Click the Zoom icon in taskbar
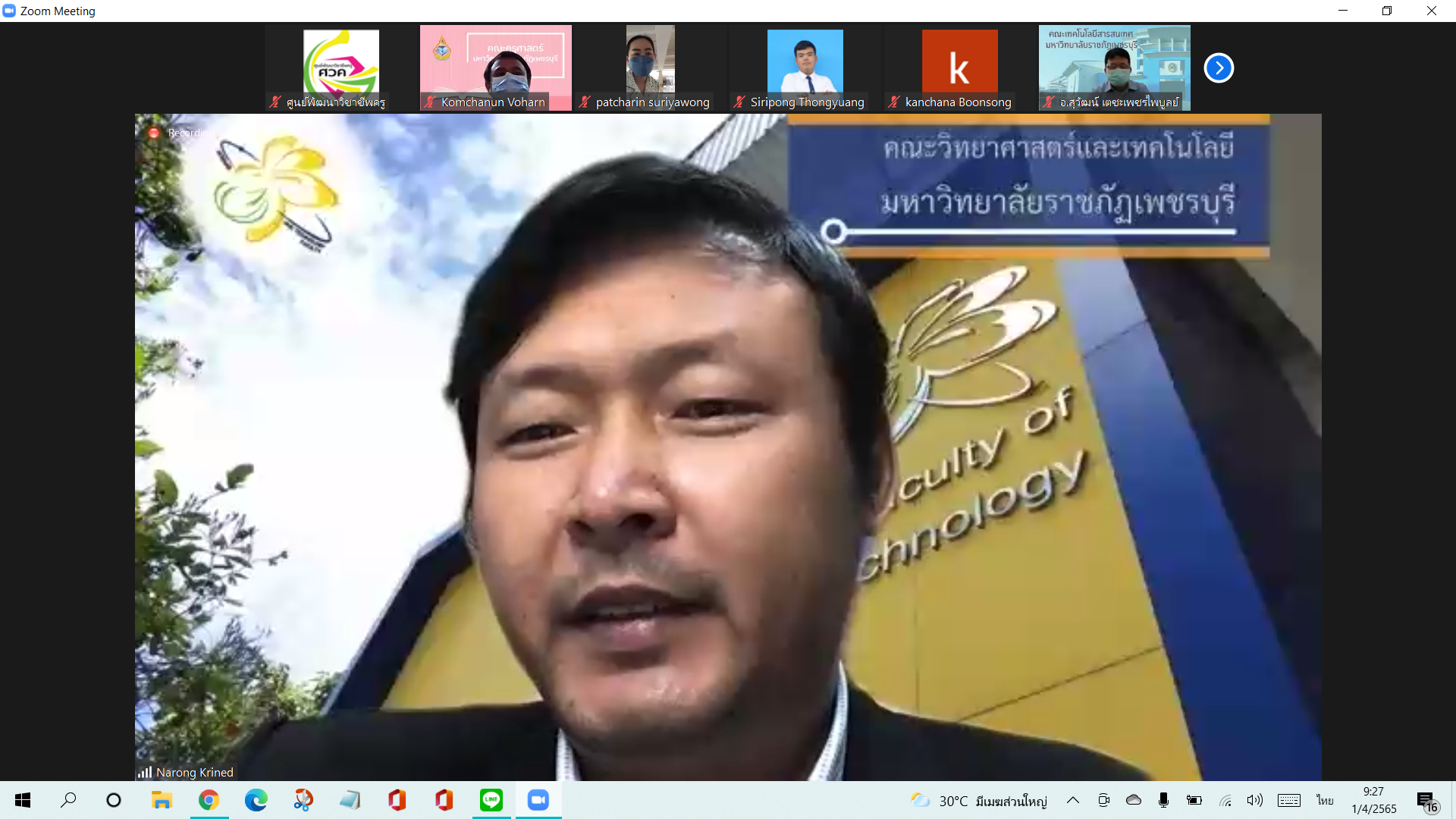Screen dimensions: 1456x819 538,800
